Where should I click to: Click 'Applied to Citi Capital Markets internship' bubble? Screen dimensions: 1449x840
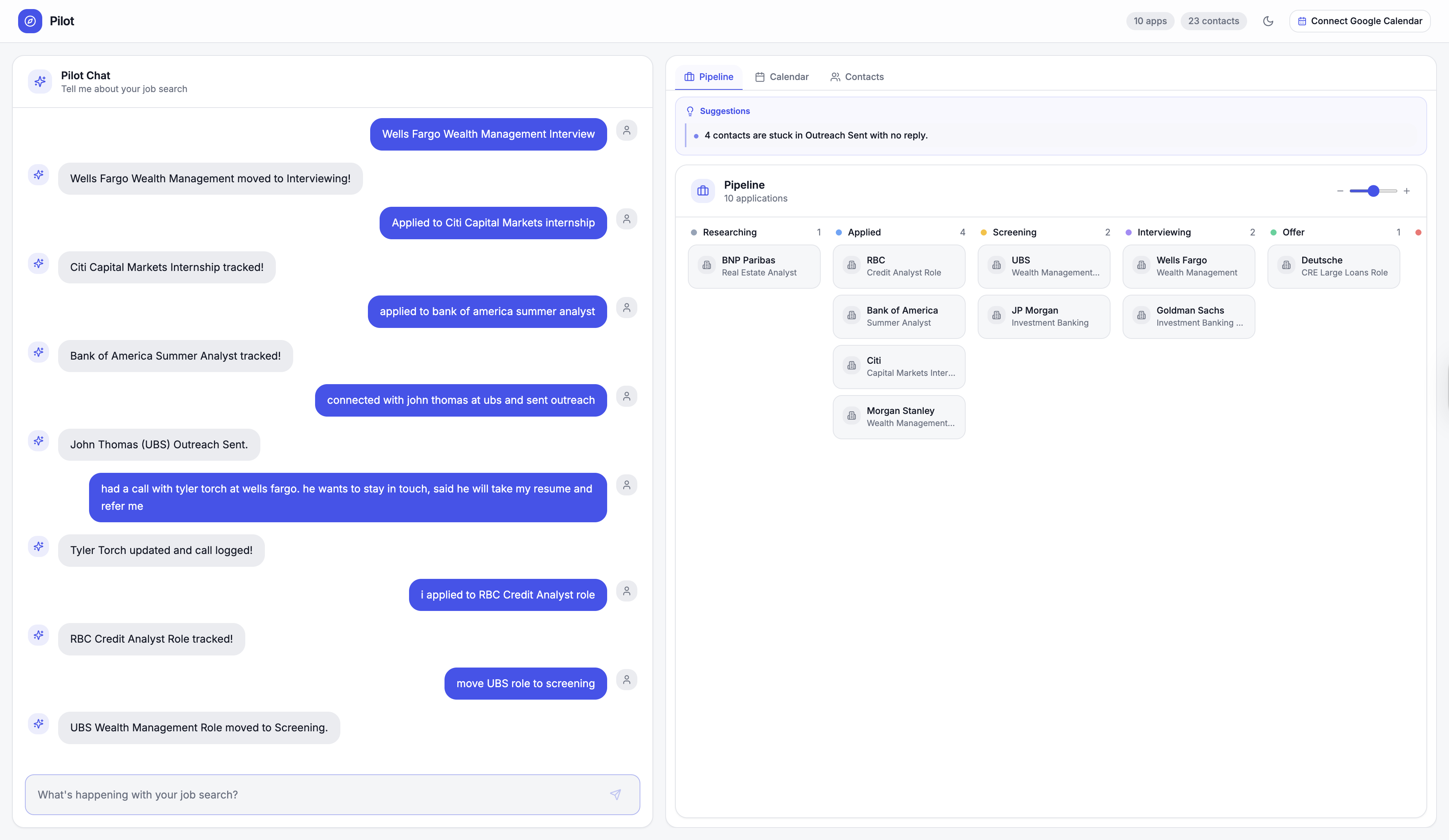tap(493, 223)
